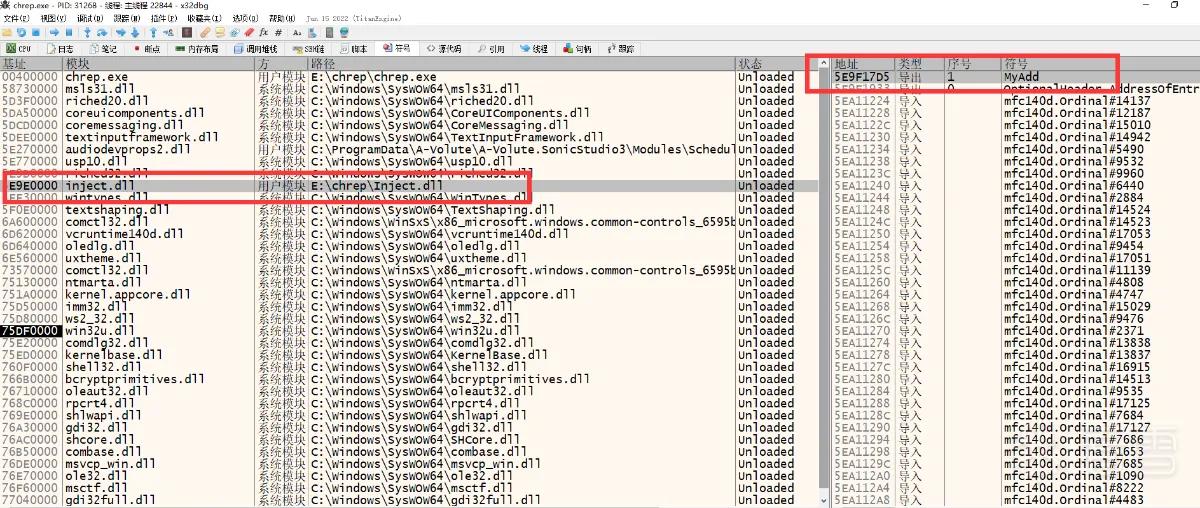Switch to the 断点 breakpoints tab
1200x508 pixels.
click(146, 48)
